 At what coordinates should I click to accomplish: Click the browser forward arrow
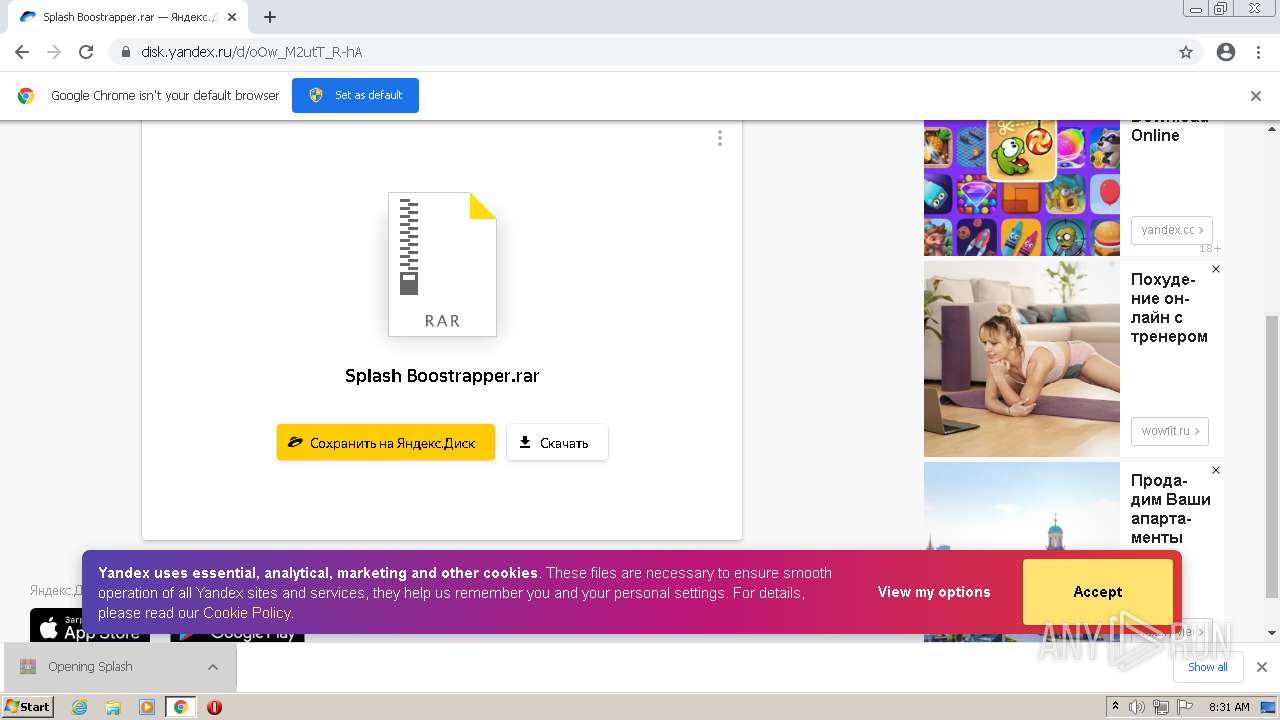[54, 52]
